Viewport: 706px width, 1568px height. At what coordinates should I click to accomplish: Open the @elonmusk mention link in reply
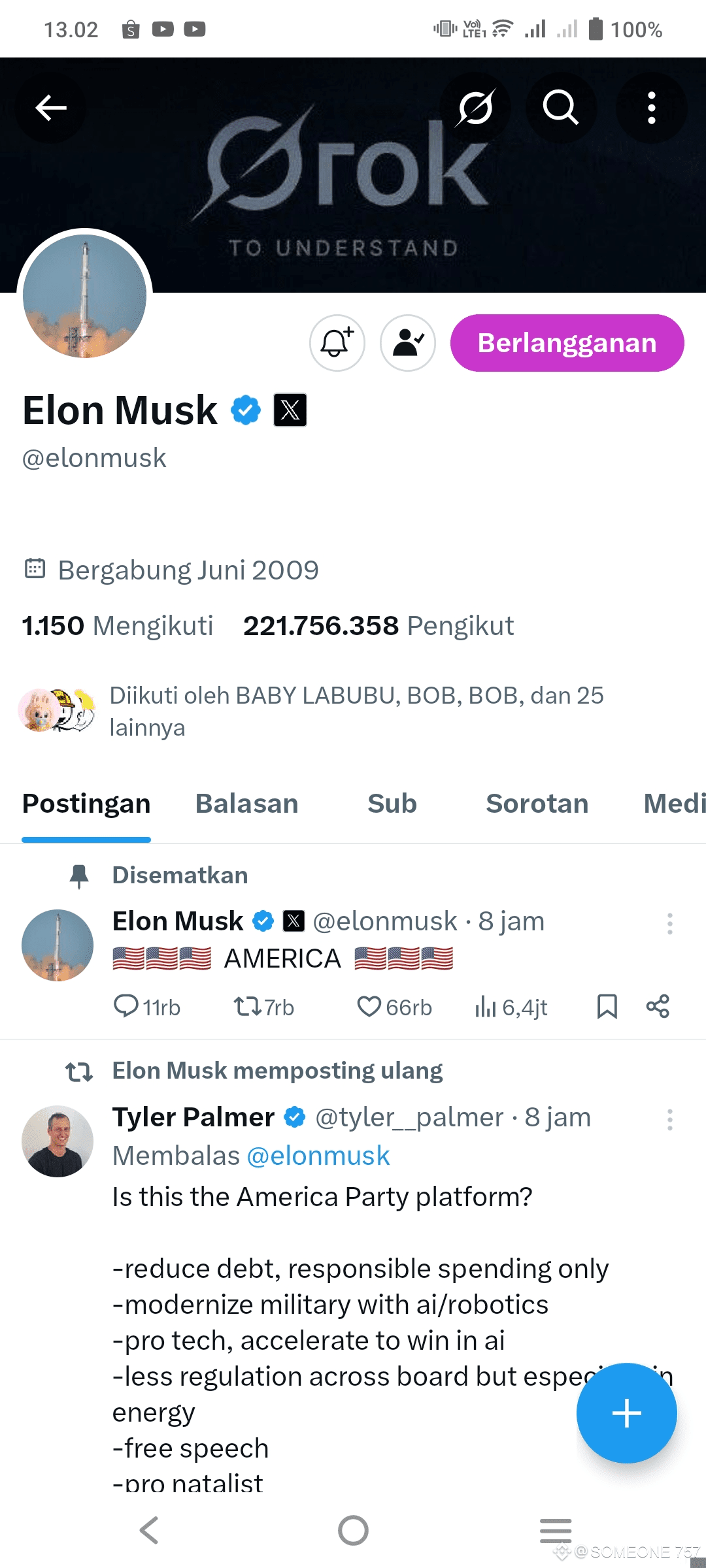point(318,1156)
